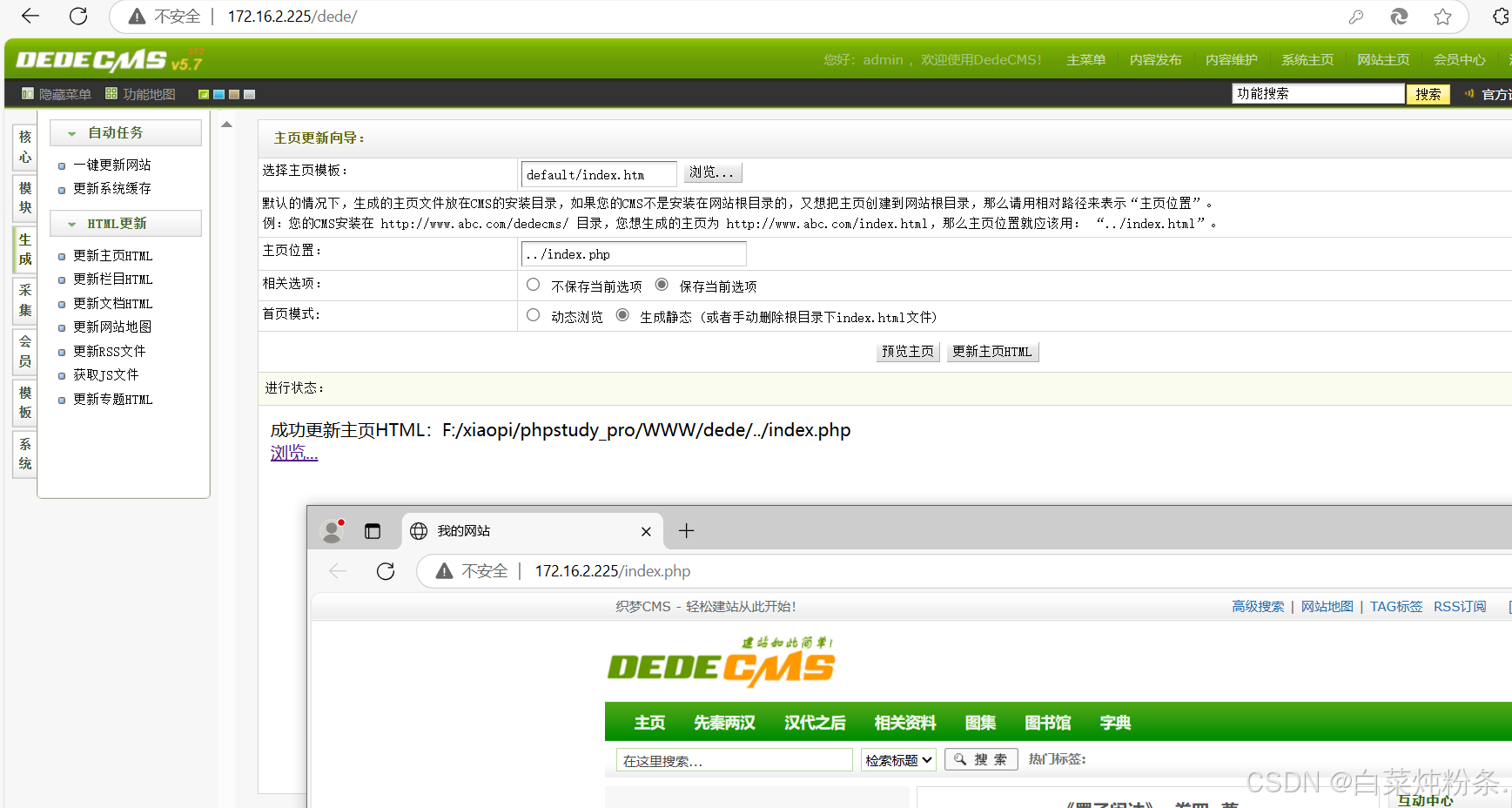Select 不保存当前选项 radio button
This screenshot has height=808, width=1512.
point(534,285)
